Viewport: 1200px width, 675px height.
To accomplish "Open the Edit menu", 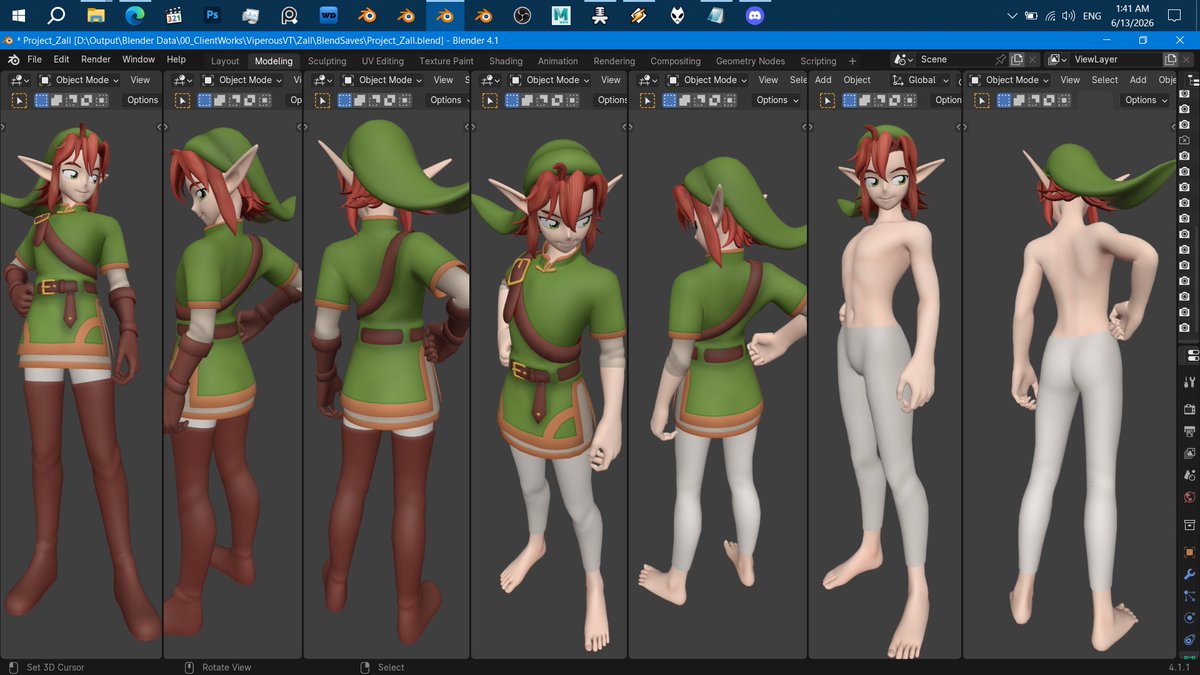I will 61,60.
